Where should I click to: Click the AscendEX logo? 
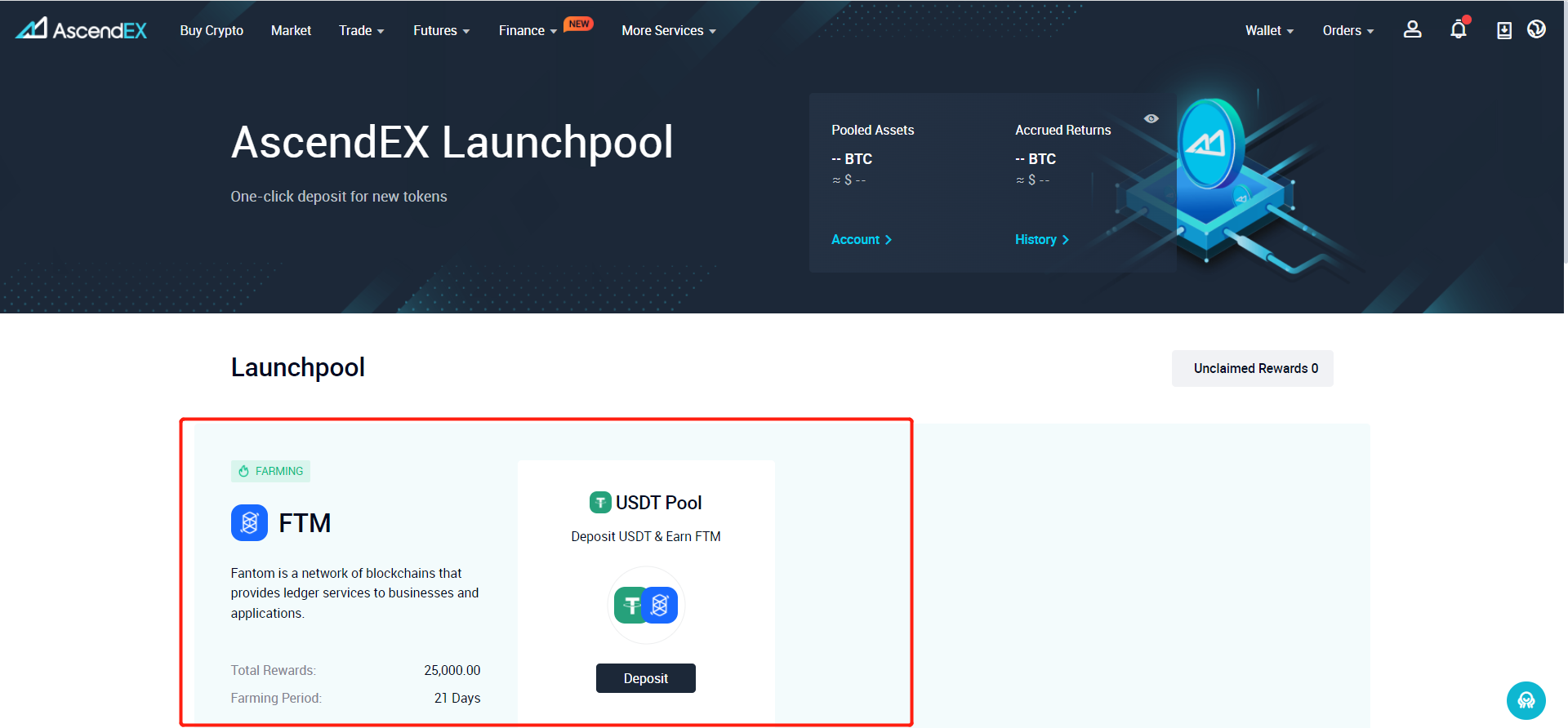[x=82, y=29]
